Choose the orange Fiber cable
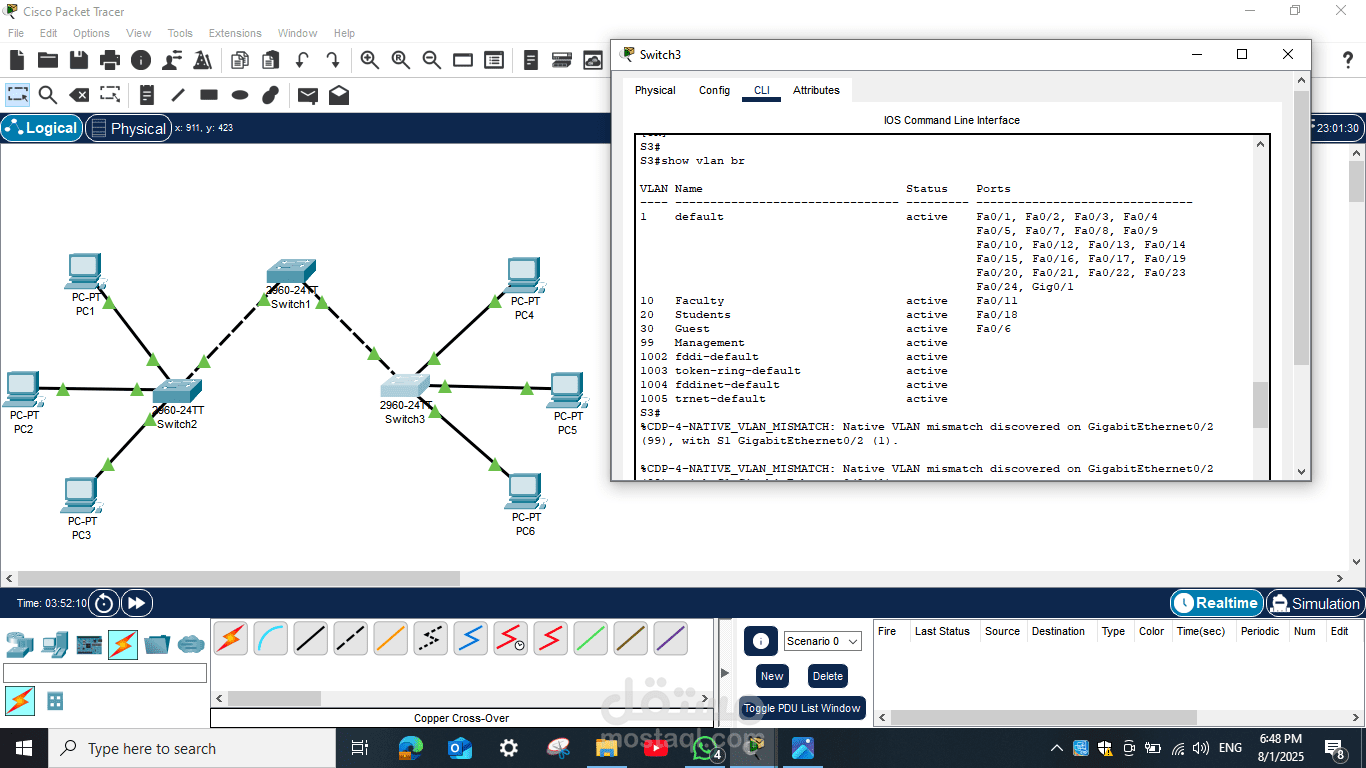The width and height of the screenshot is (1366, 768). tap(391, 638)
